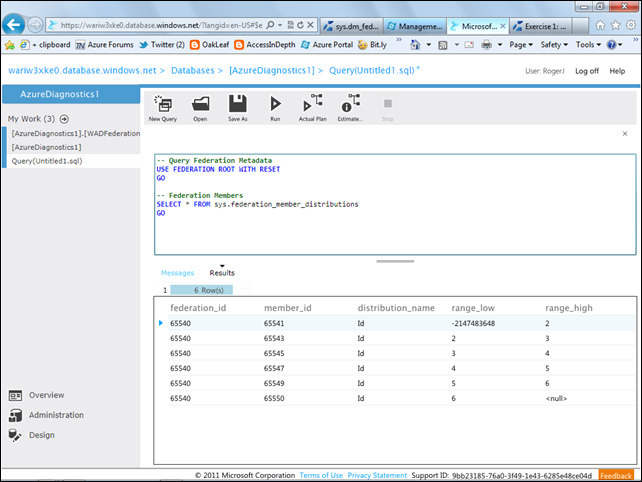This screenshot has width=642, height=482.
Task: Switch to the sys.dm_fed... browser tab
Action: (x=351, y=26)
